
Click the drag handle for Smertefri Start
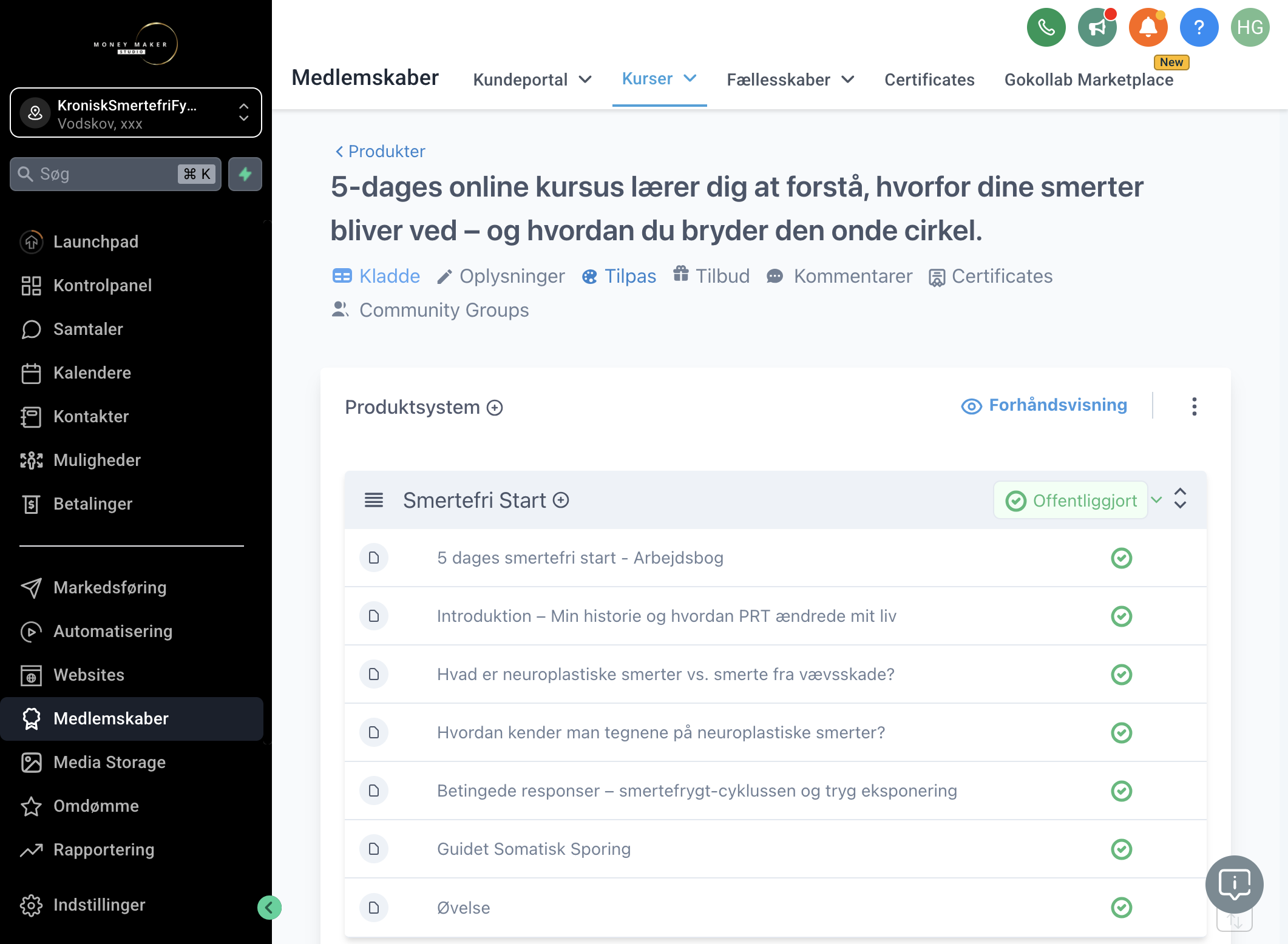click(374, 501)
